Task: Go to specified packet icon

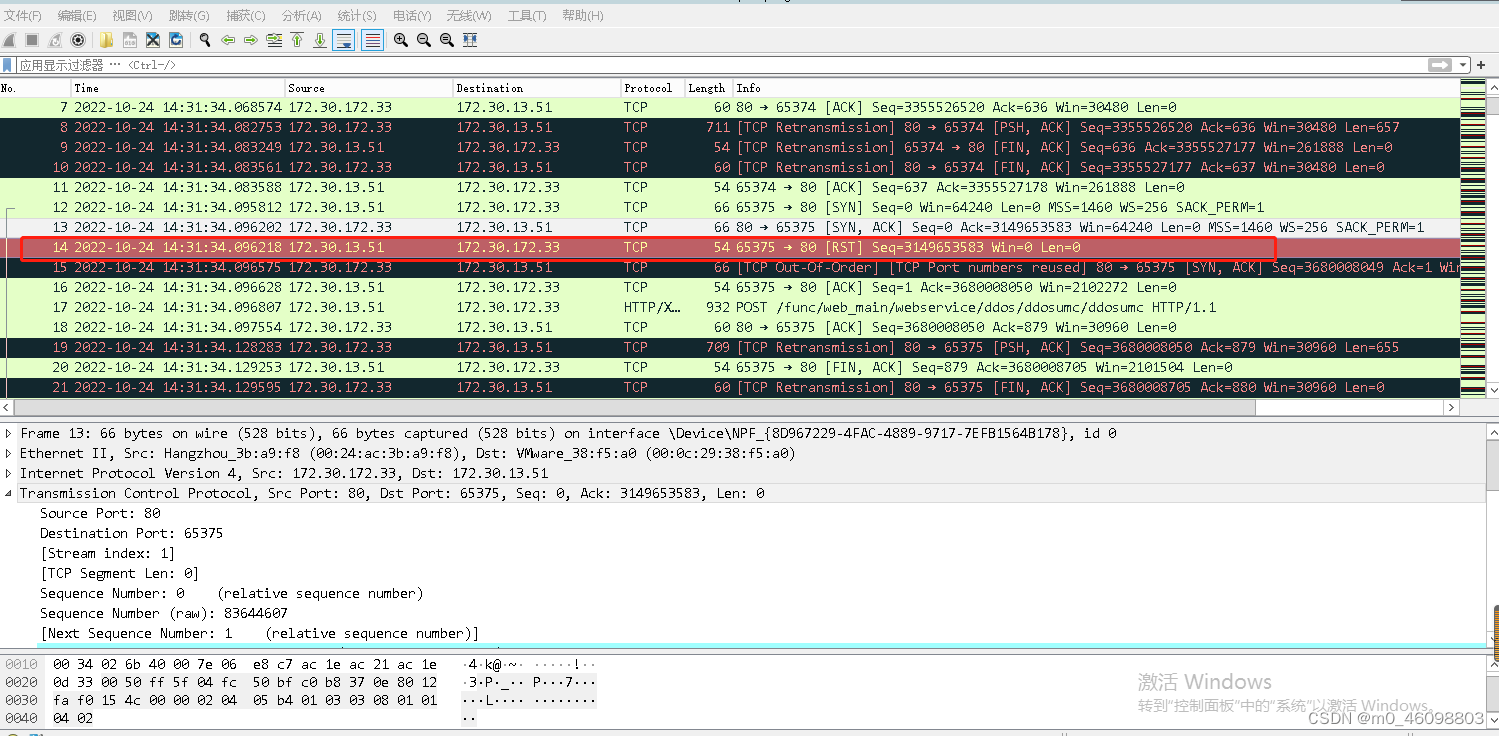Action: 274,40
